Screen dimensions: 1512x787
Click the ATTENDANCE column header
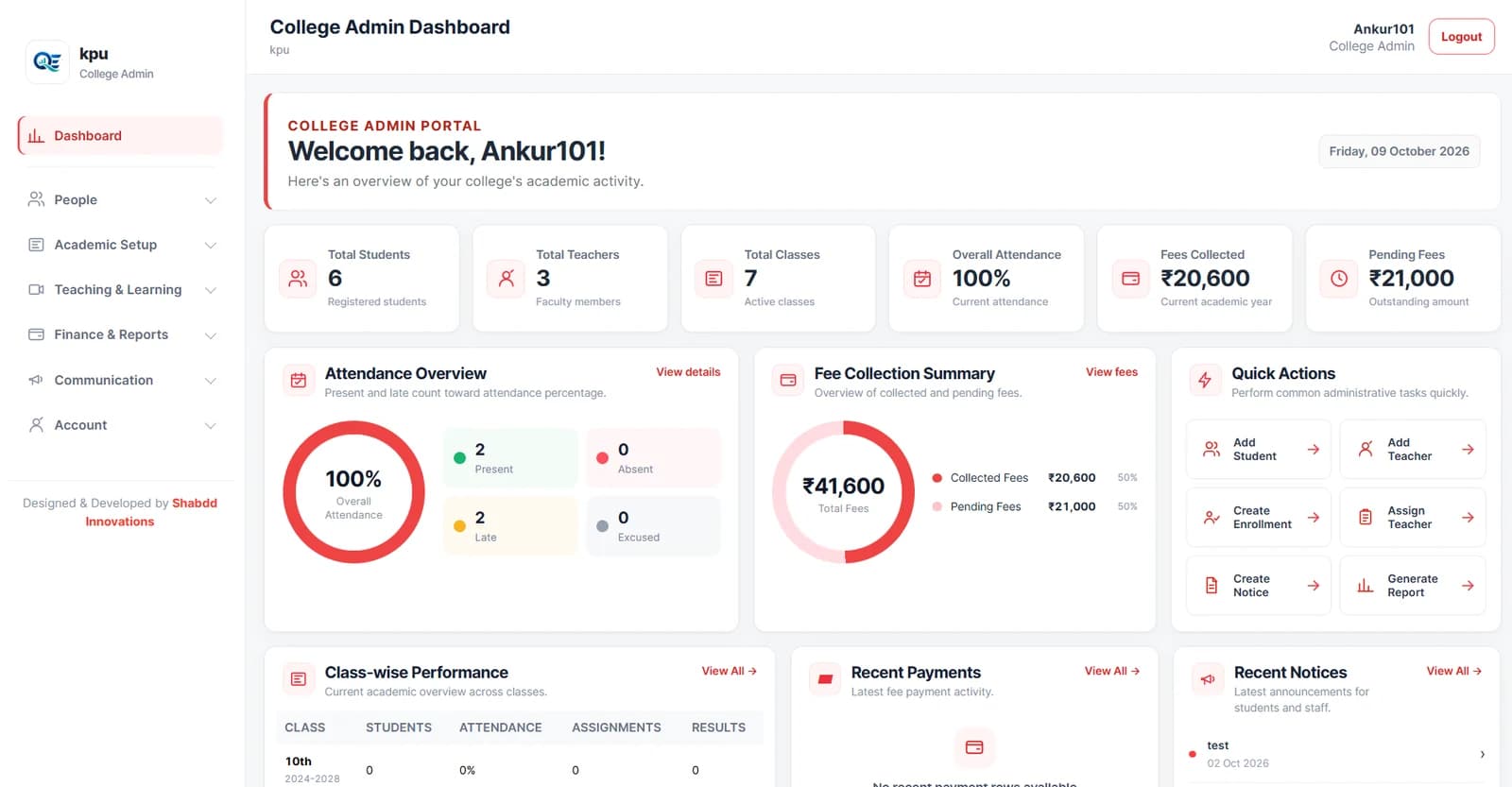pos(501,727)
